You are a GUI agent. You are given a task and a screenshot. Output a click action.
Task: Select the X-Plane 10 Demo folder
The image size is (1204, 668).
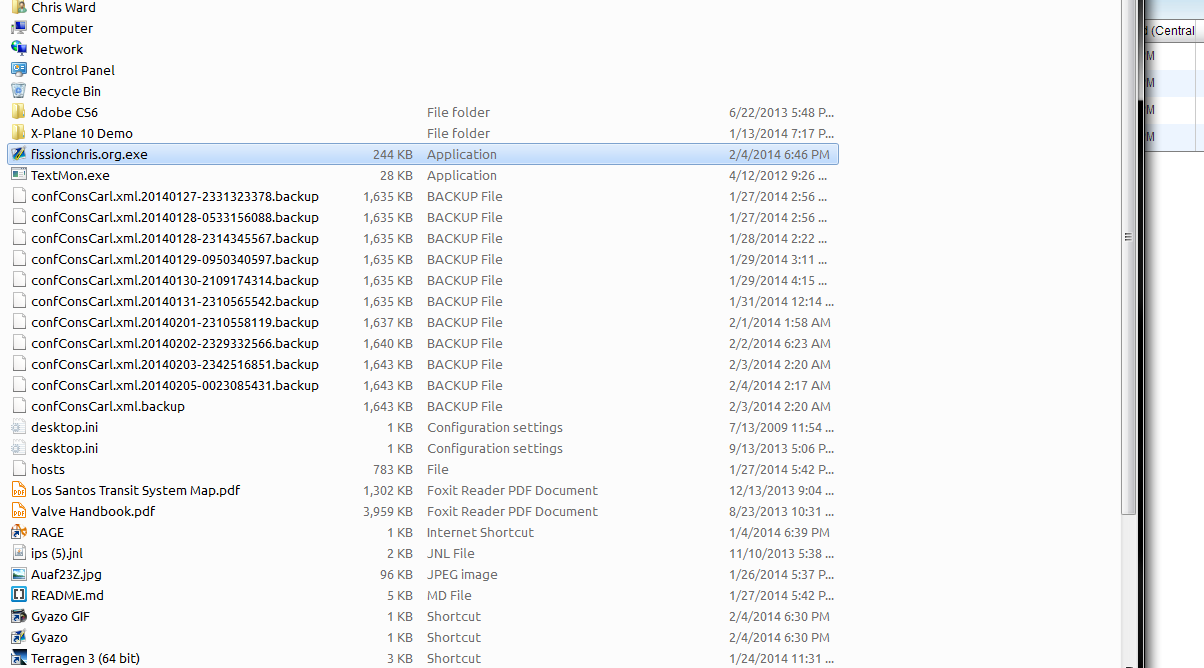coord(81,133)
